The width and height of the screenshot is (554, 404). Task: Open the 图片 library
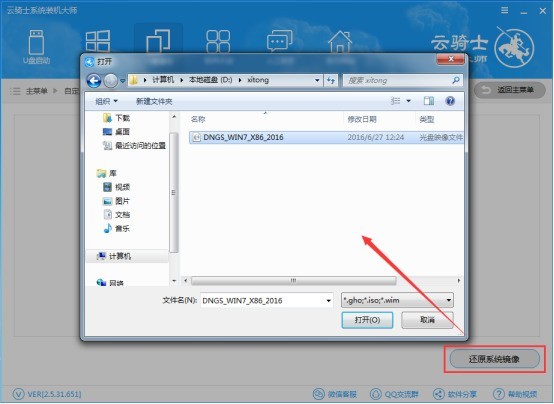pyautogui.click(x=116, y=201)
